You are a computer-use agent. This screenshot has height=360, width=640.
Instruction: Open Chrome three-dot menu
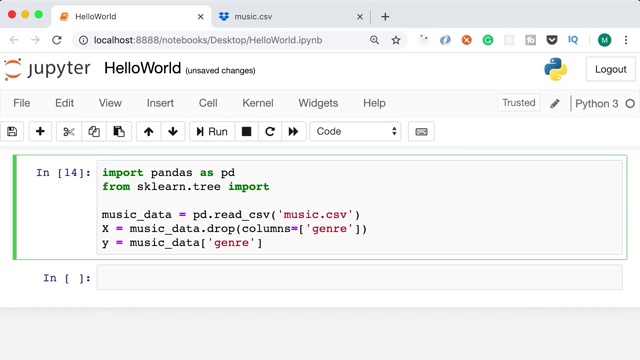pos(626,40)
